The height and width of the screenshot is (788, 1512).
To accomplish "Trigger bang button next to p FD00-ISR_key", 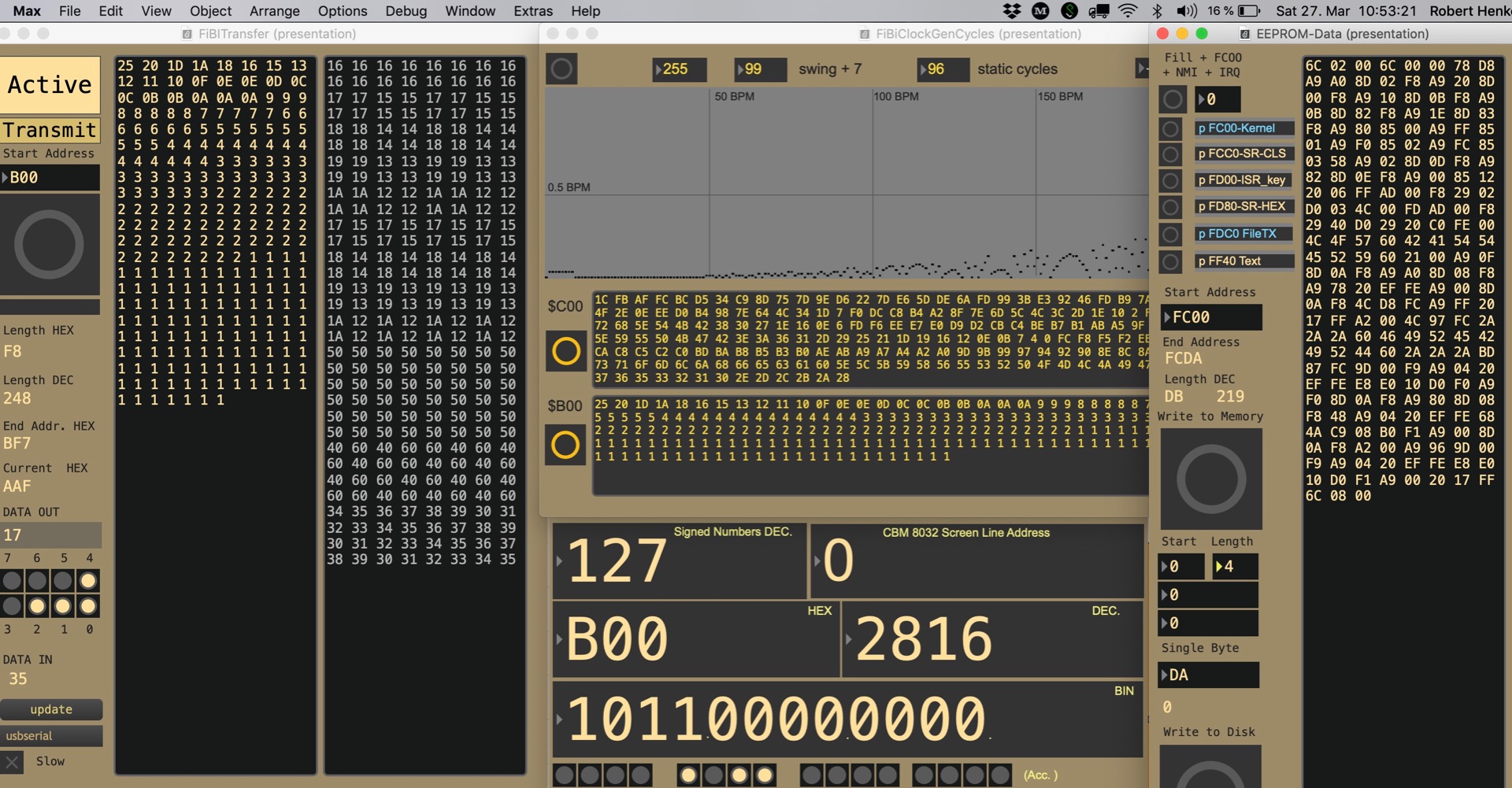I will click(x=1171, y=181).
